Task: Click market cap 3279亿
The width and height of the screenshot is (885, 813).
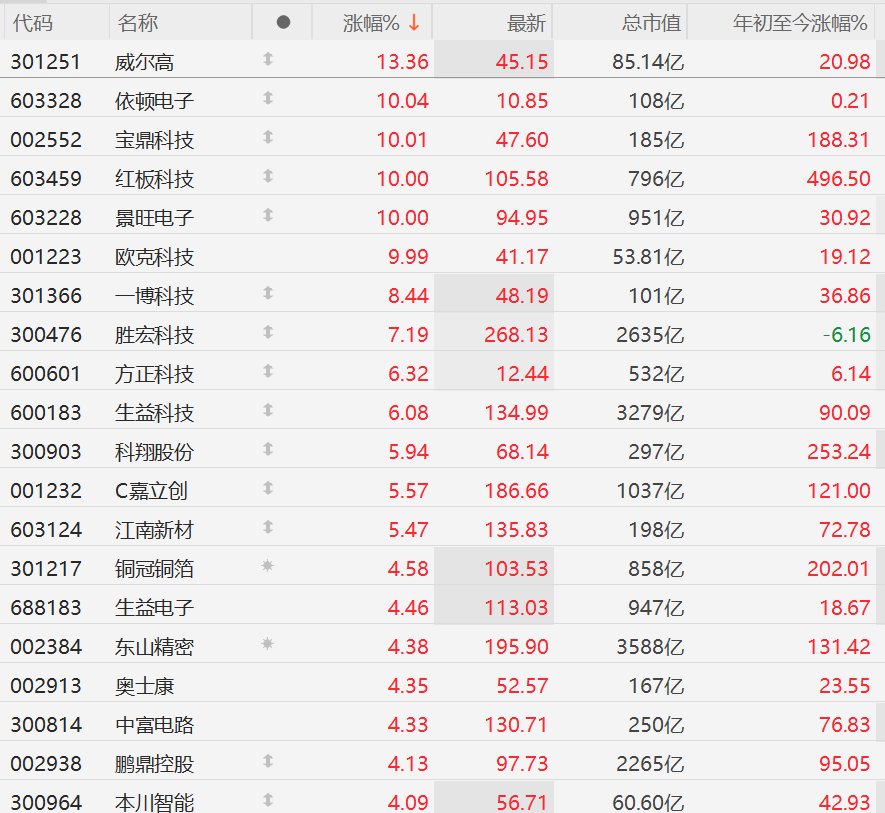Action: (650, 412)
